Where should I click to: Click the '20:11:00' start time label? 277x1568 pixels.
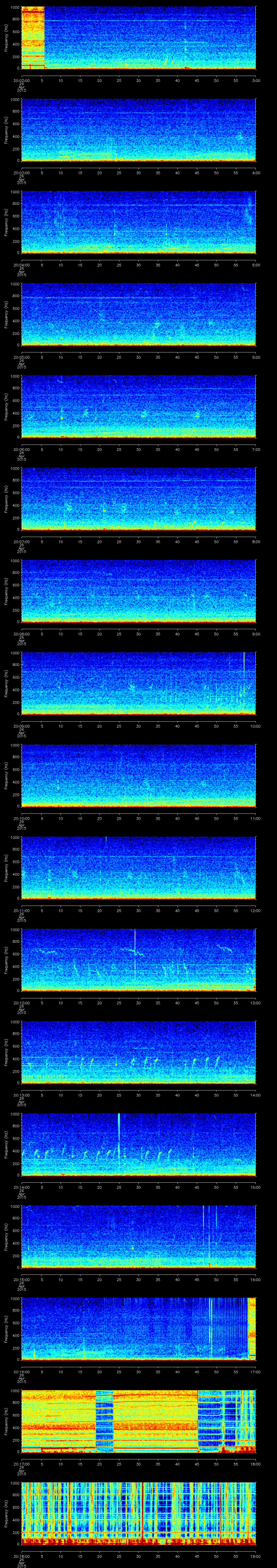(x=21, y=910)
